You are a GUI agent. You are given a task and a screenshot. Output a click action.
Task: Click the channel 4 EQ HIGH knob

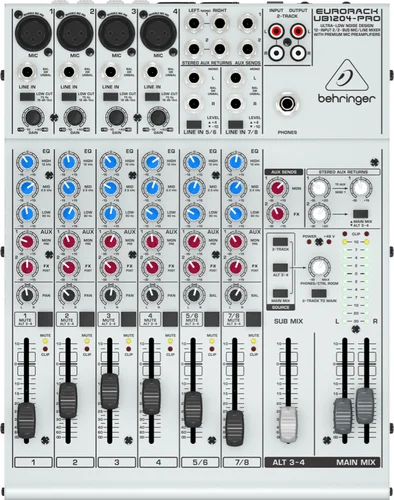[152, 163]
